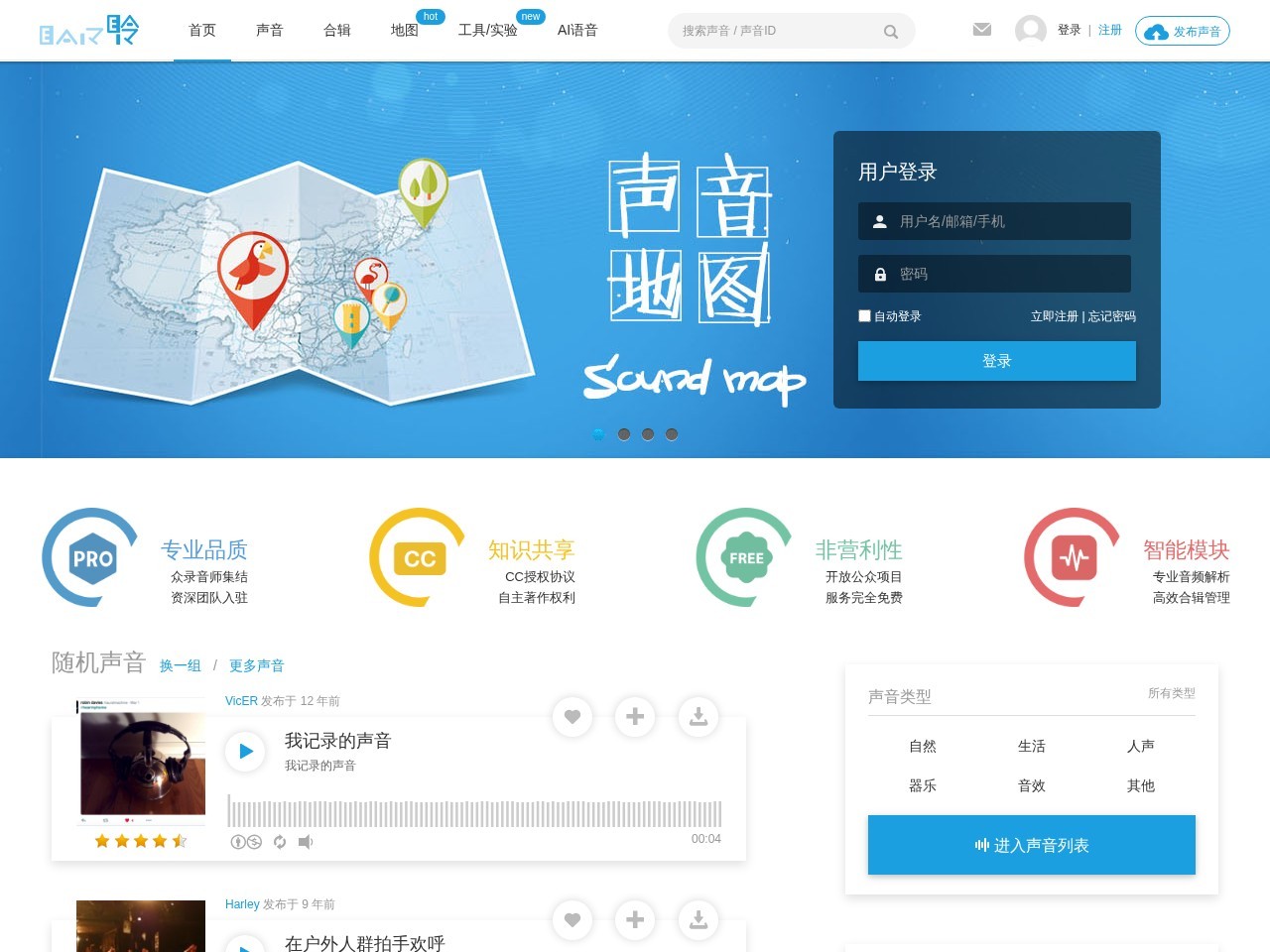1270x952 pixels.
Task: Toggle loop icon on 我记录的声音
Action: 280,842
